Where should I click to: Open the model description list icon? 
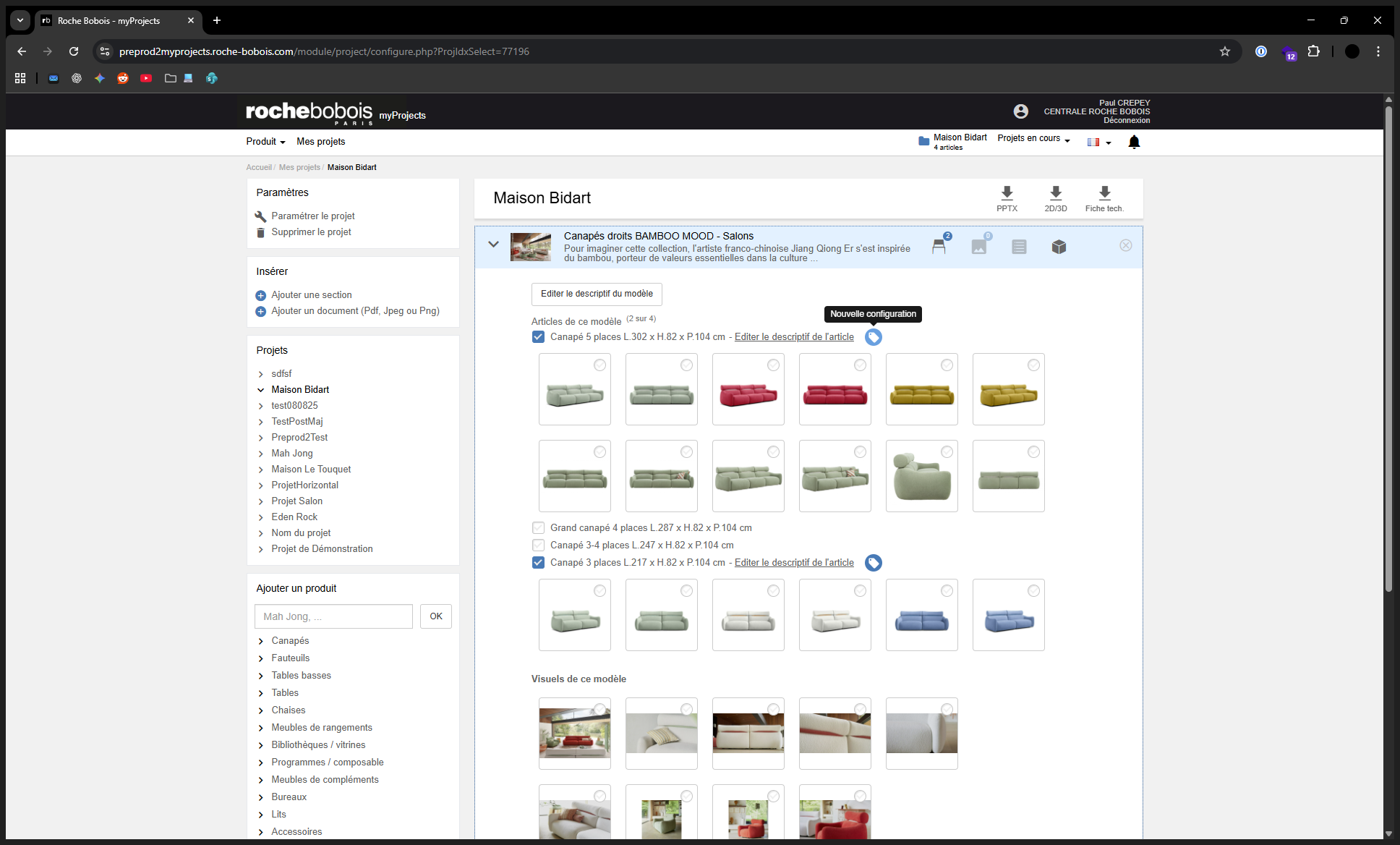point(1019,246)
